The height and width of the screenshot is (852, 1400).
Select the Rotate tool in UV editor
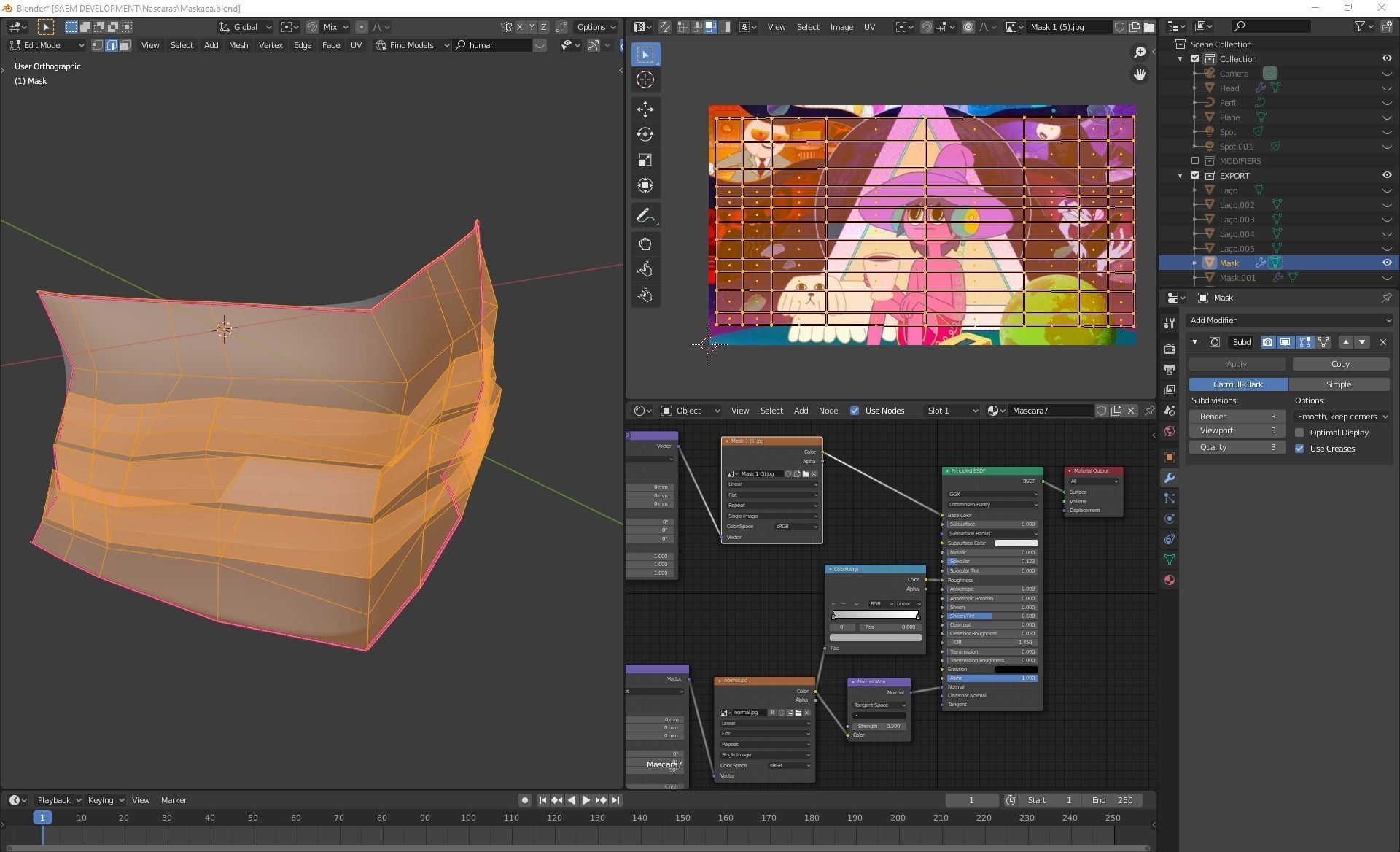pos(645,134)
